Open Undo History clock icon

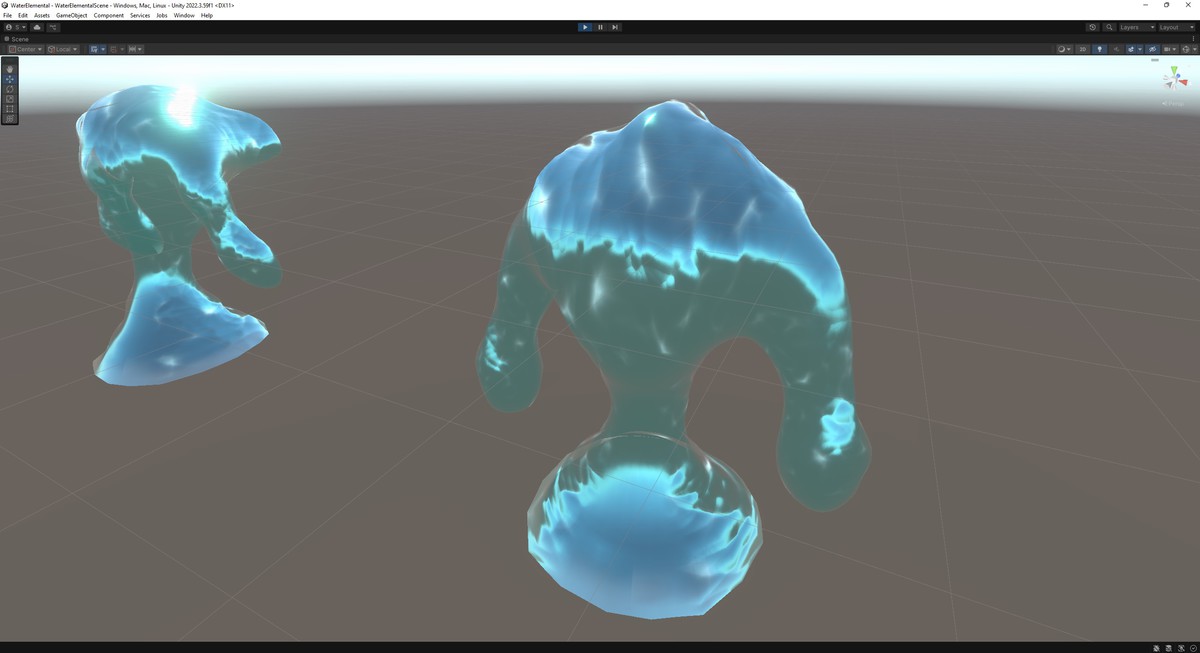[x=1092, y=27]
